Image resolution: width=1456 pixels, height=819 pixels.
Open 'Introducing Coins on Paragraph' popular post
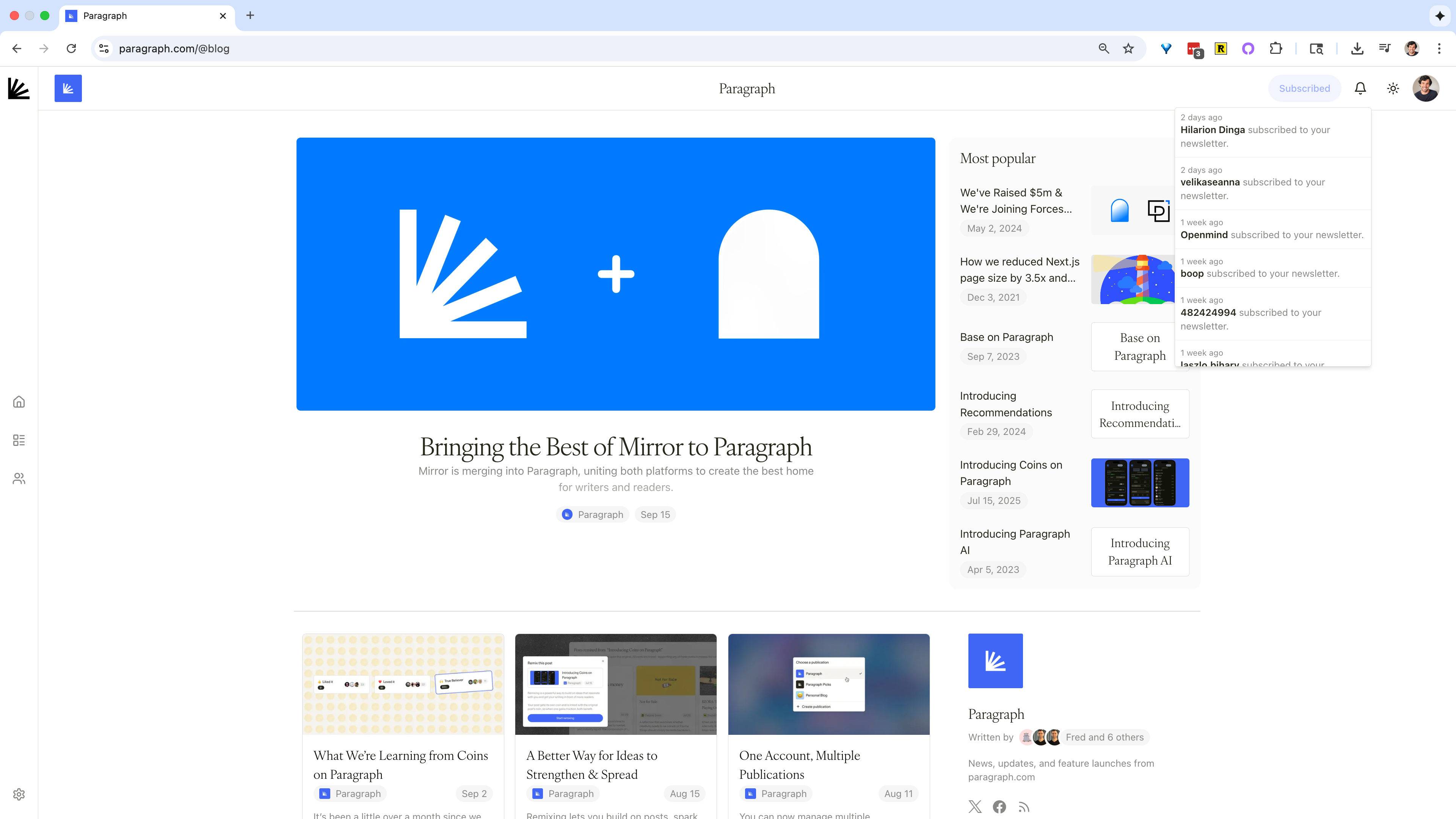pyautogui.click(x=1010, y=472)
